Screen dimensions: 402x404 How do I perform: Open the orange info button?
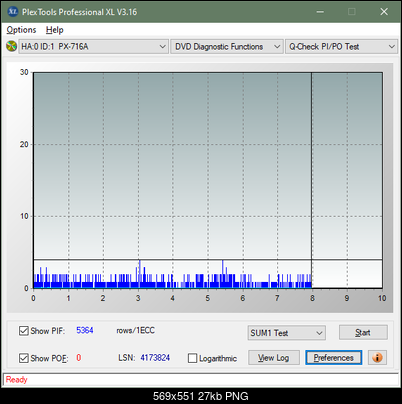(377, 358)
